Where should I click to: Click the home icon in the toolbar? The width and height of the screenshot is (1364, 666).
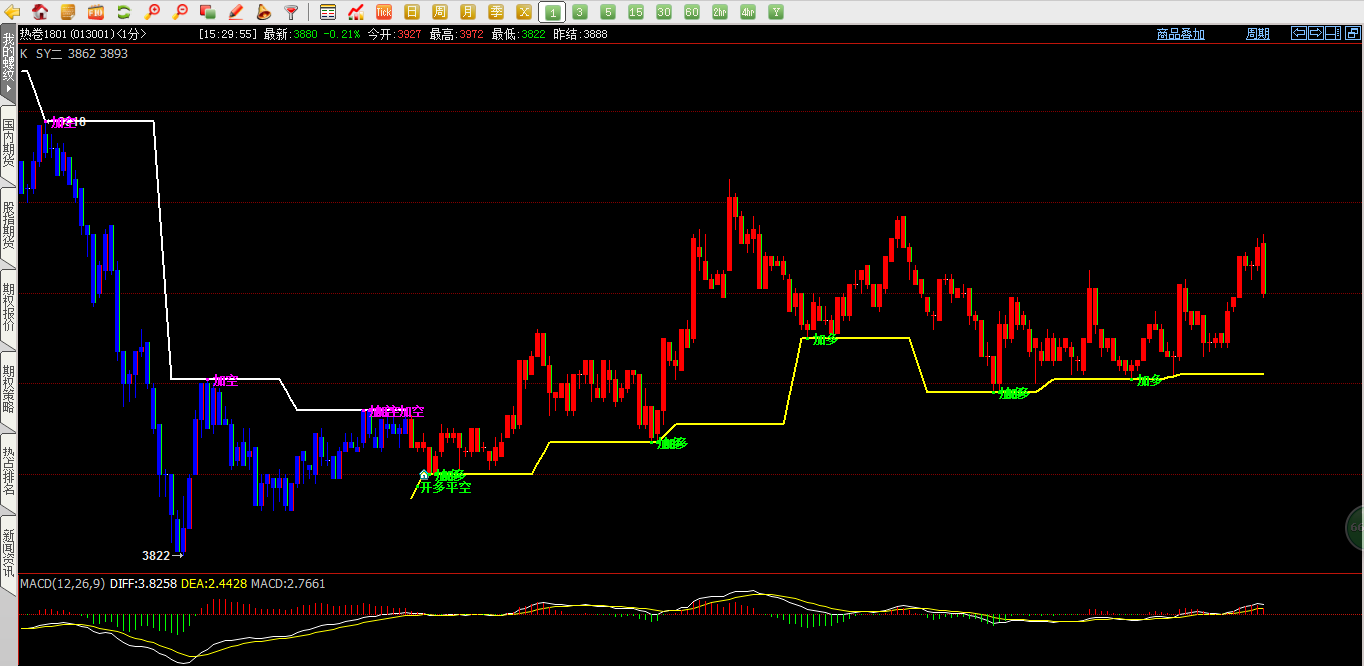click(40, 12)
